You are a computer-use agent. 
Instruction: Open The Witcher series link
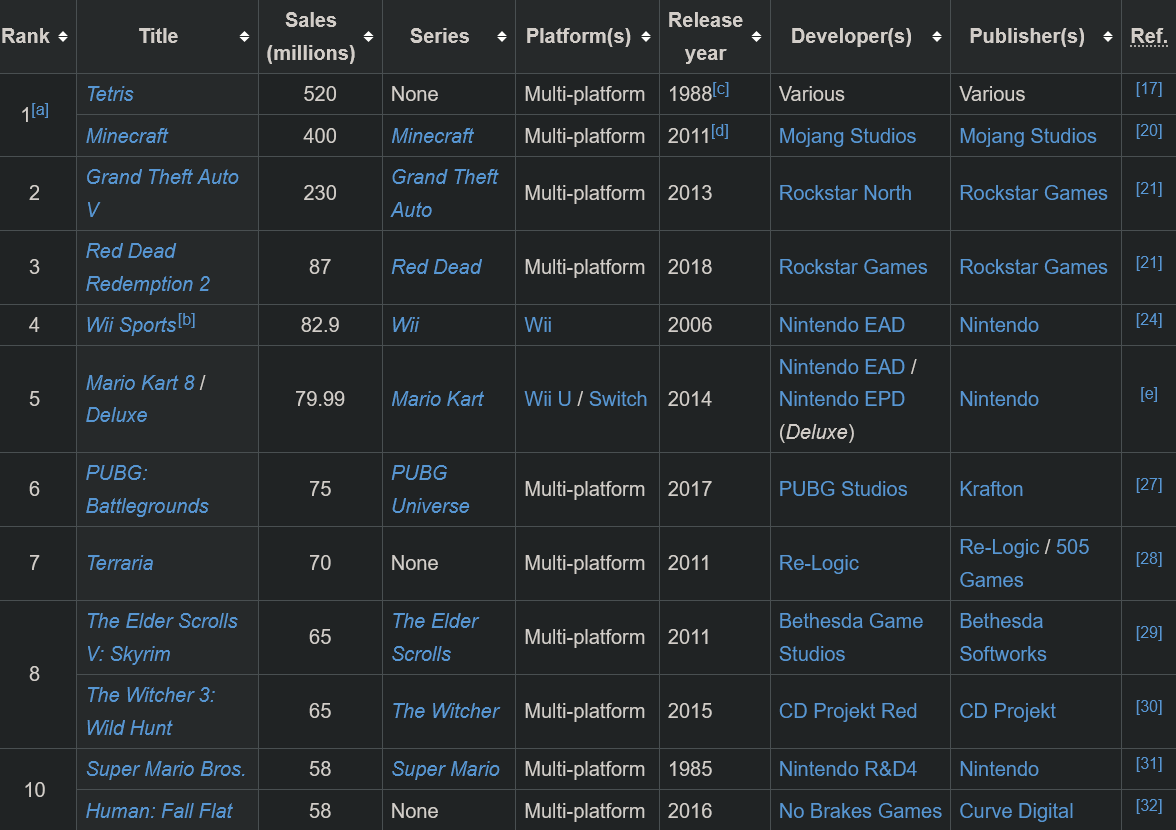tap(446, 712)
